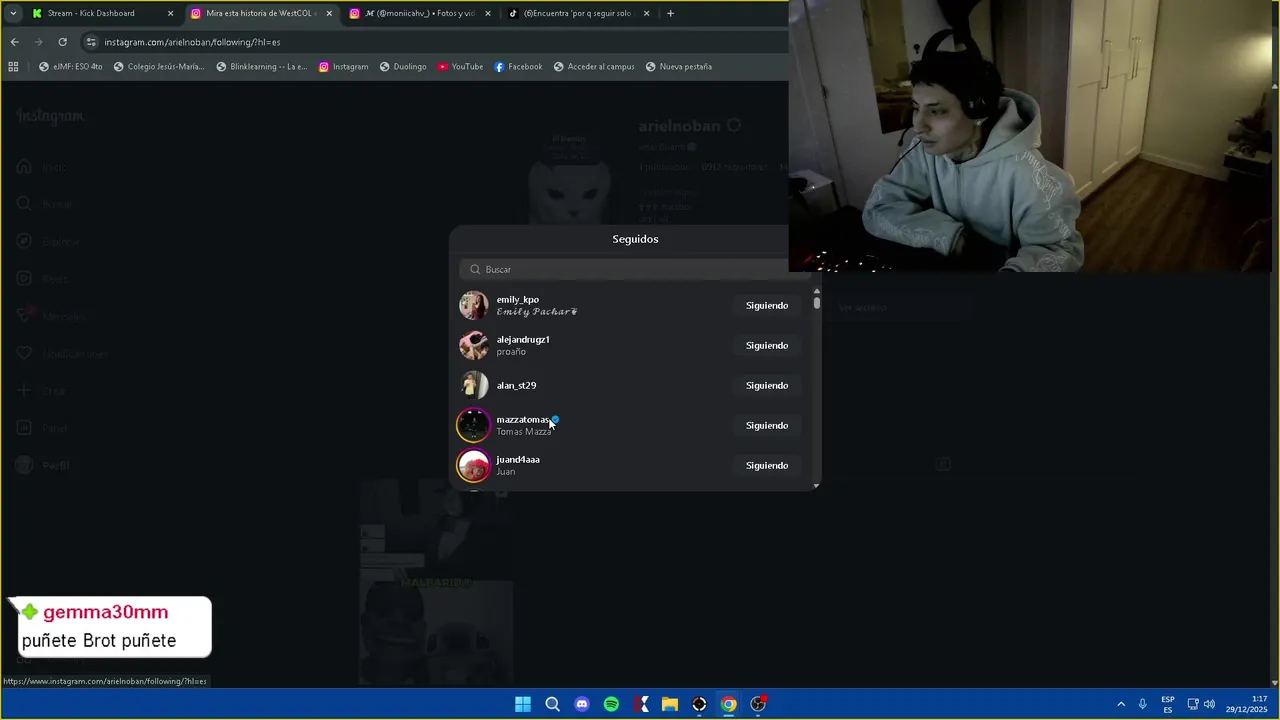Click the Seguidos list scrollbar up arrow

point(816,291)
